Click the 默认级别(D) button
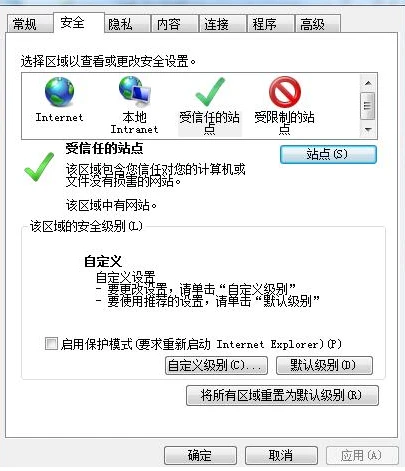This screenshot has width=405, height=471. (x=324, y=365)
